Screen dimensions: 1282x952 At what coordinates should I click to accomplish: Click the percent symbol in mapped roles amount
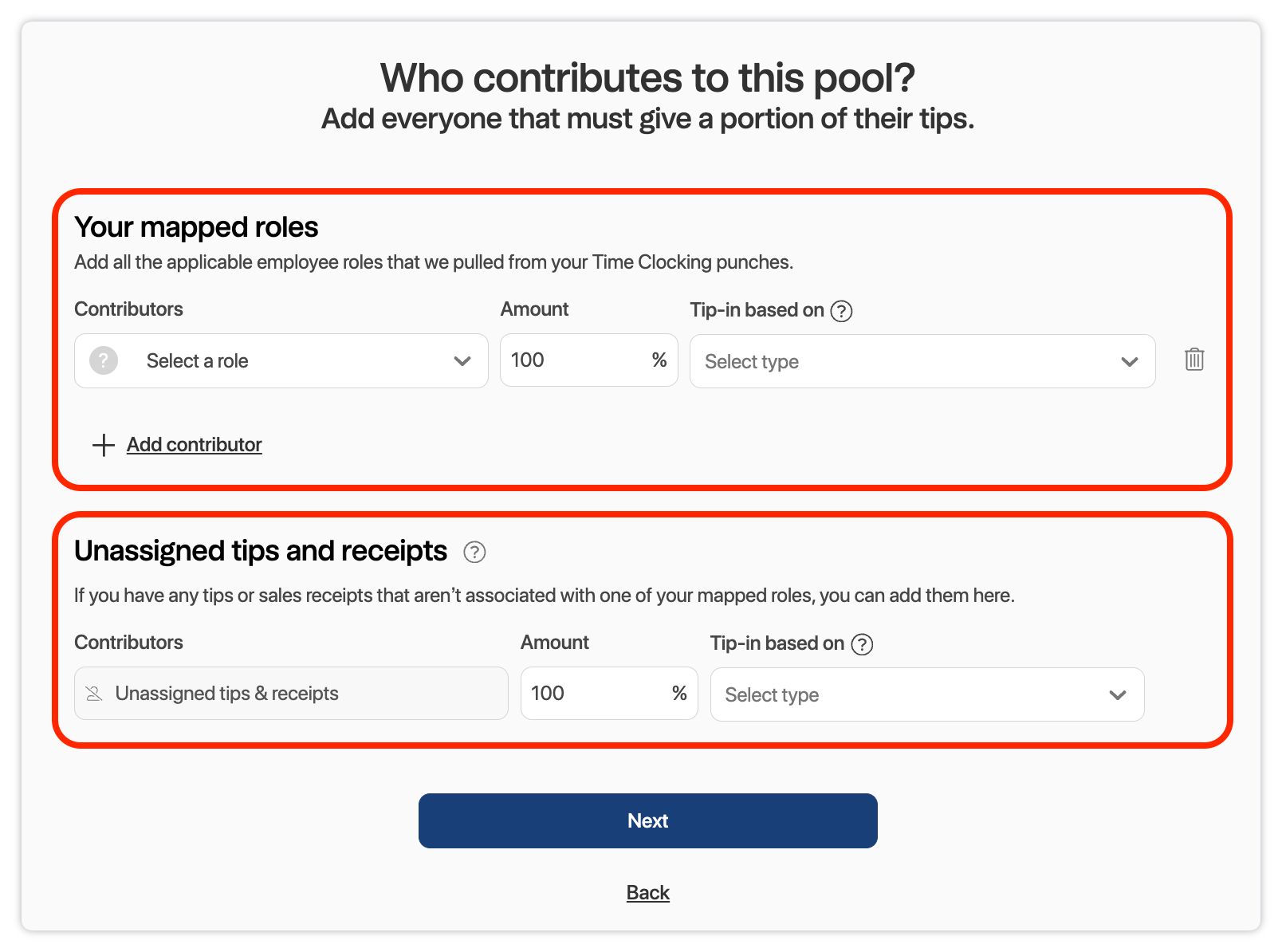[659, 360]
